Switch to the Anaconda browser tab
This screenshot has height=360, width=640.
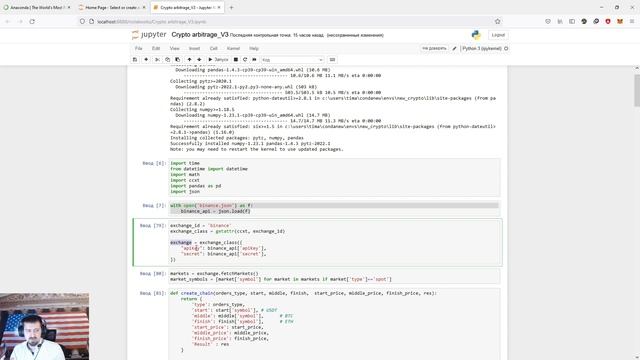pyautogui.click(x=36, y=7)
